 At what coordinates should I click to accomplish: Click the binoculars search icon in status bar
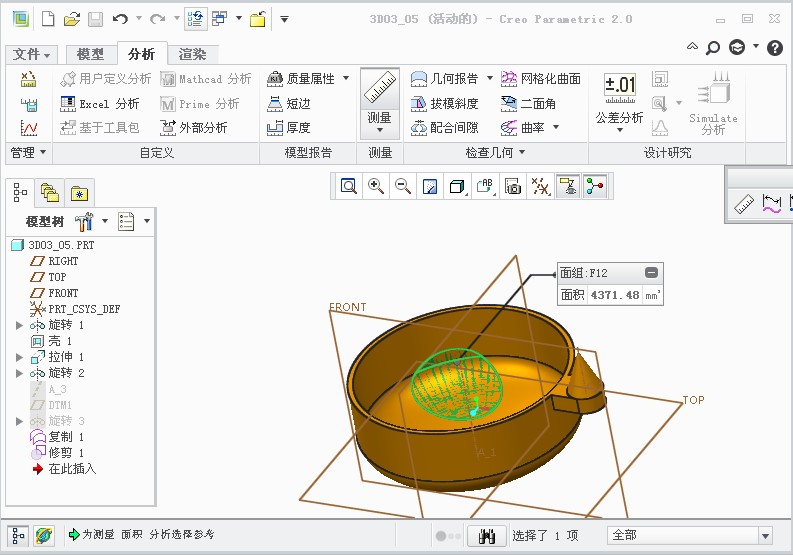487,536
